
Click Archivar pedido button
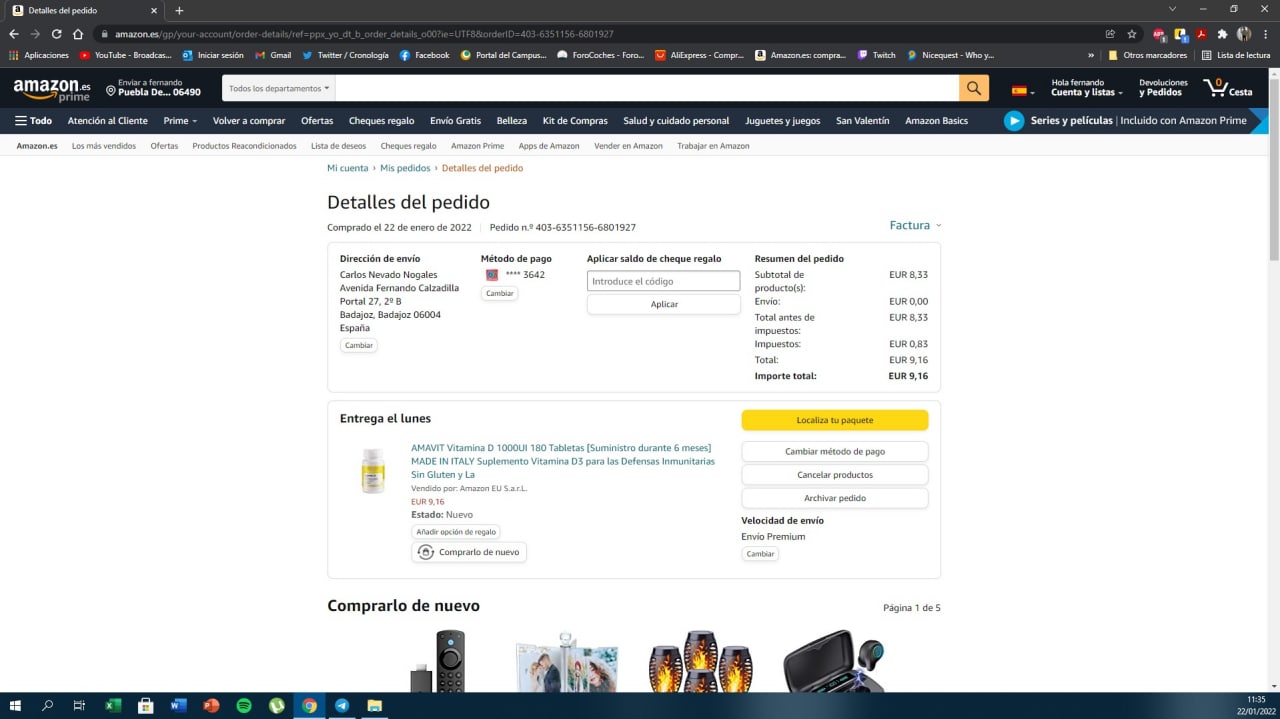click(834, 498)
